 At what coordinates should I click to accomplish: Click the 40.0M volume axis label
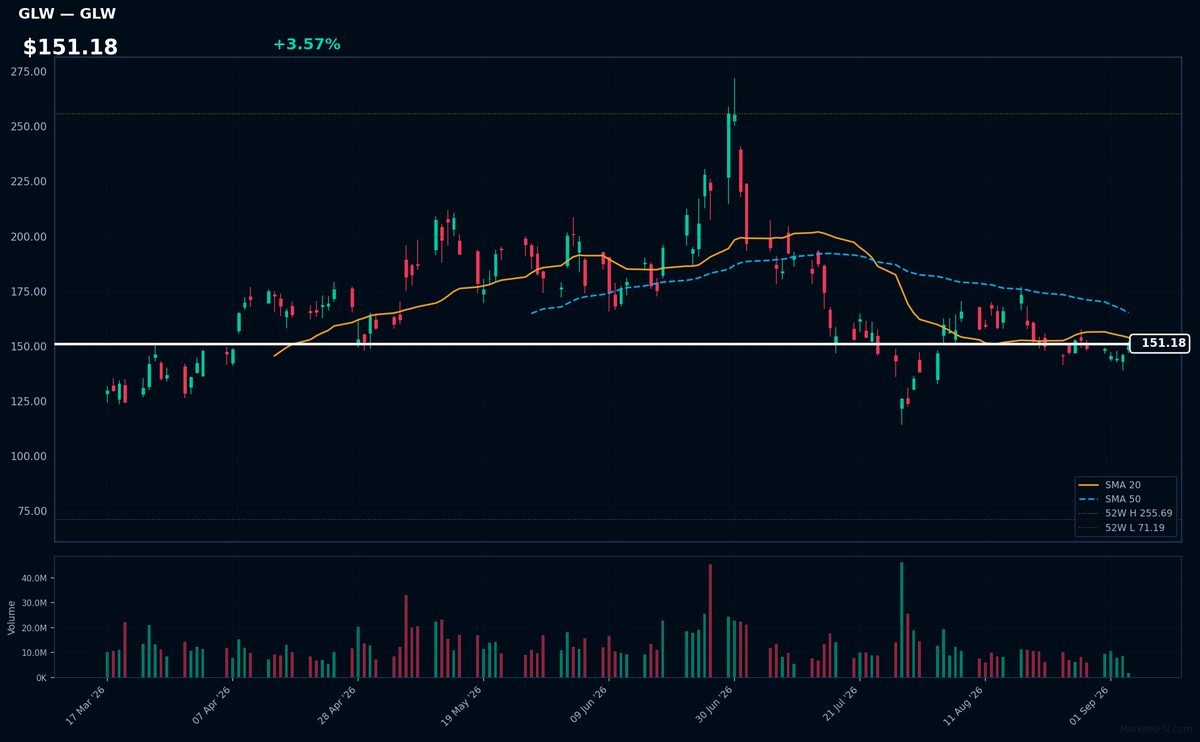pyautogui.click(x=34, y=578)
